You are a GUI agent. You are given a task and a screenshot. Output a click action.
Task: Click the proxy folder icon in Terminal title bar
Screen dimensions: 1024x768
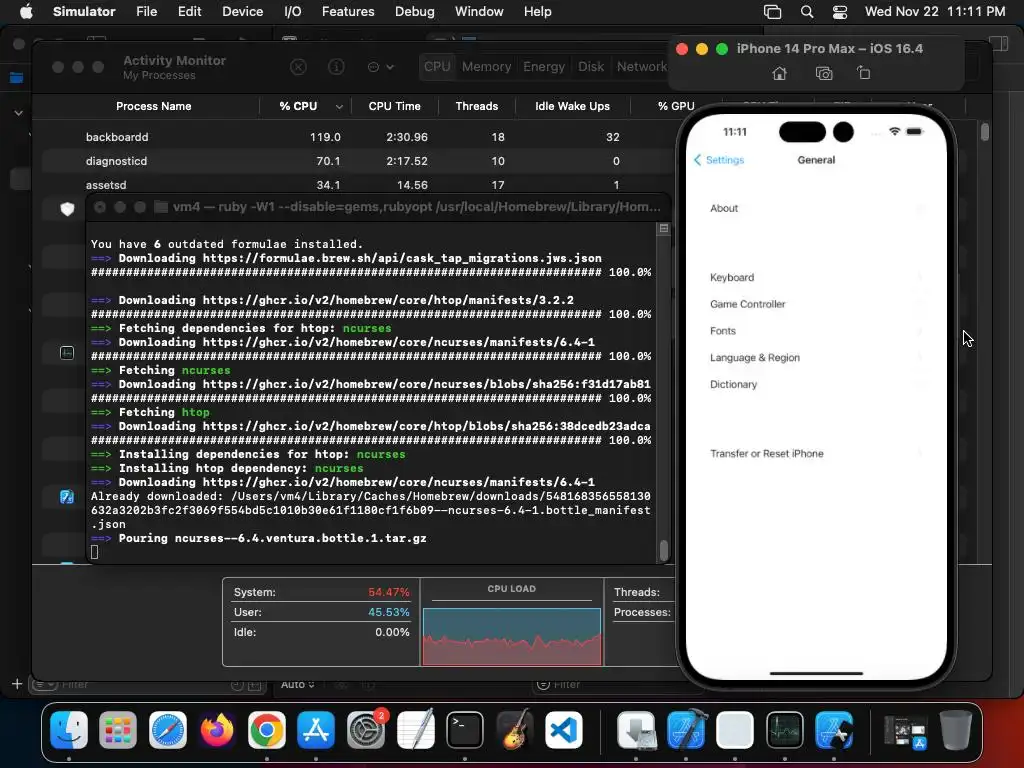[x=161, y=207]
